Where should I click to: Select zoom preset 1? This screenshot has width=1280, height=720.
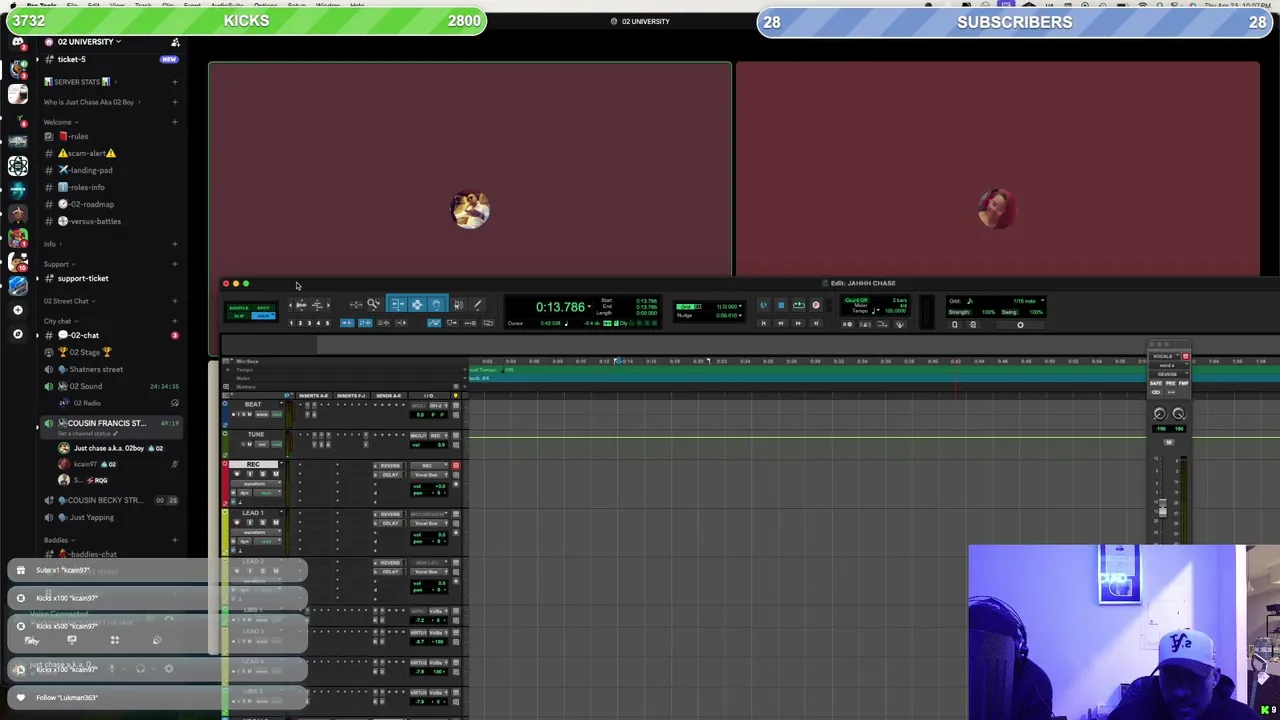point(291,323)
